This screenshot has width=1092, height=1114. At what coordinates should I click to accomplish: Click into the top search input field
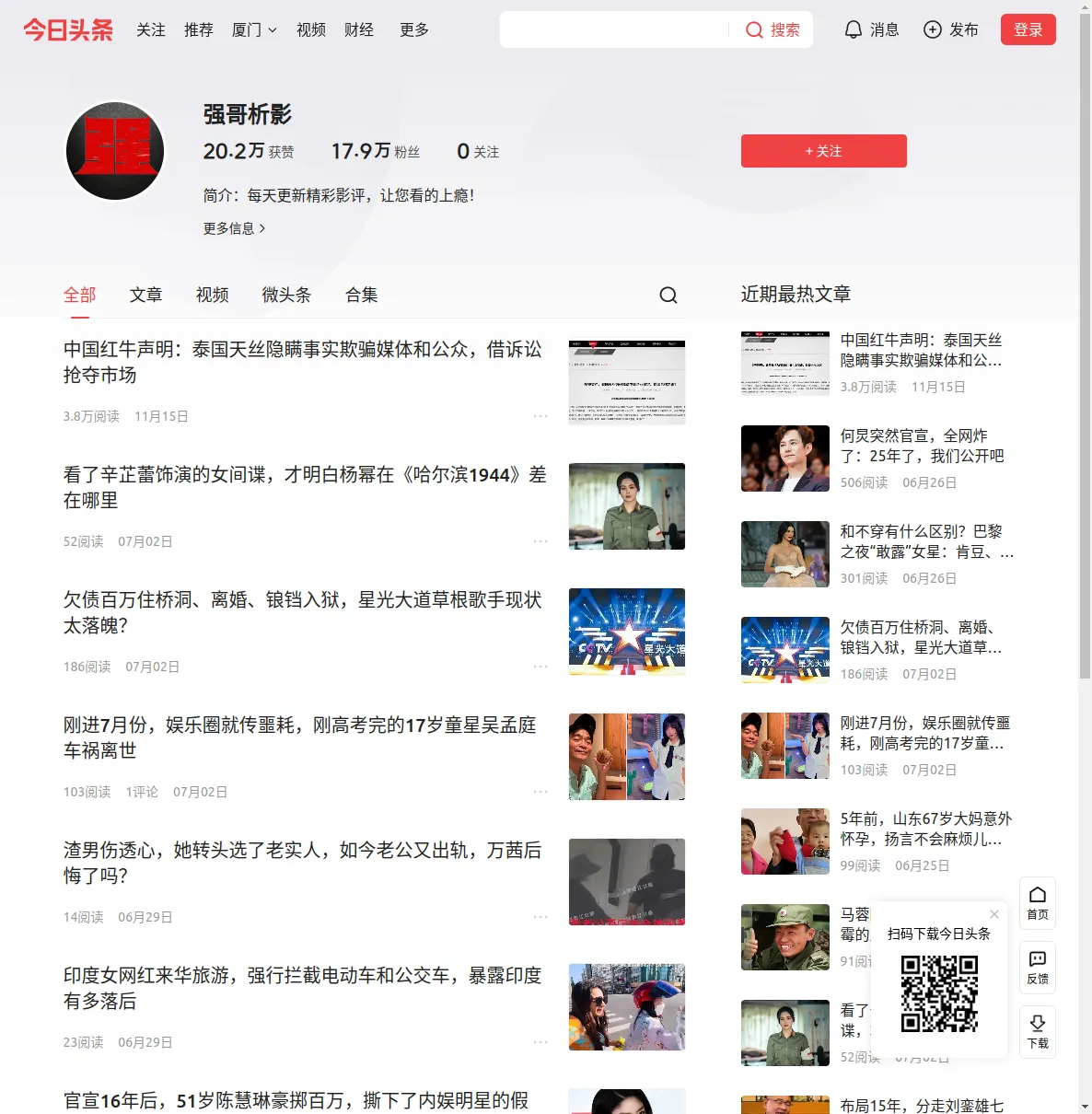click(x=614, y=29)
